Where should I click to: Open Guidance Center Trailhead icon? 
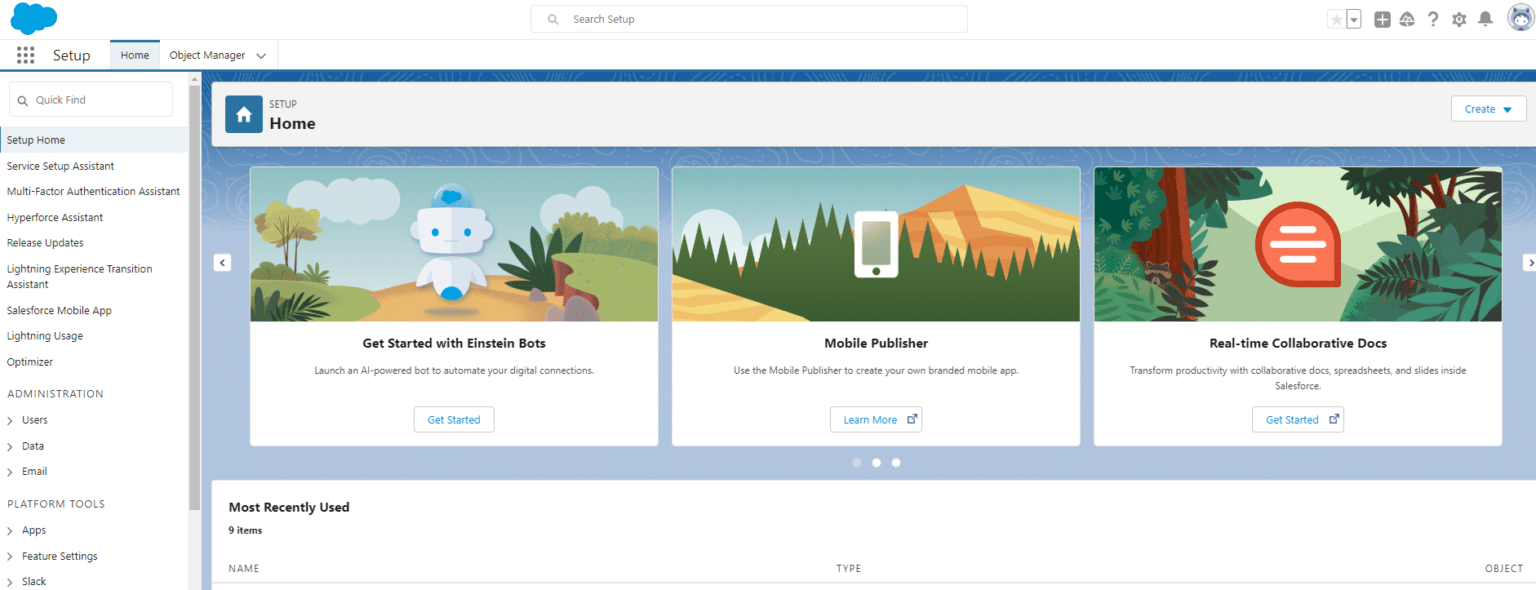[x=1407, y=18]
